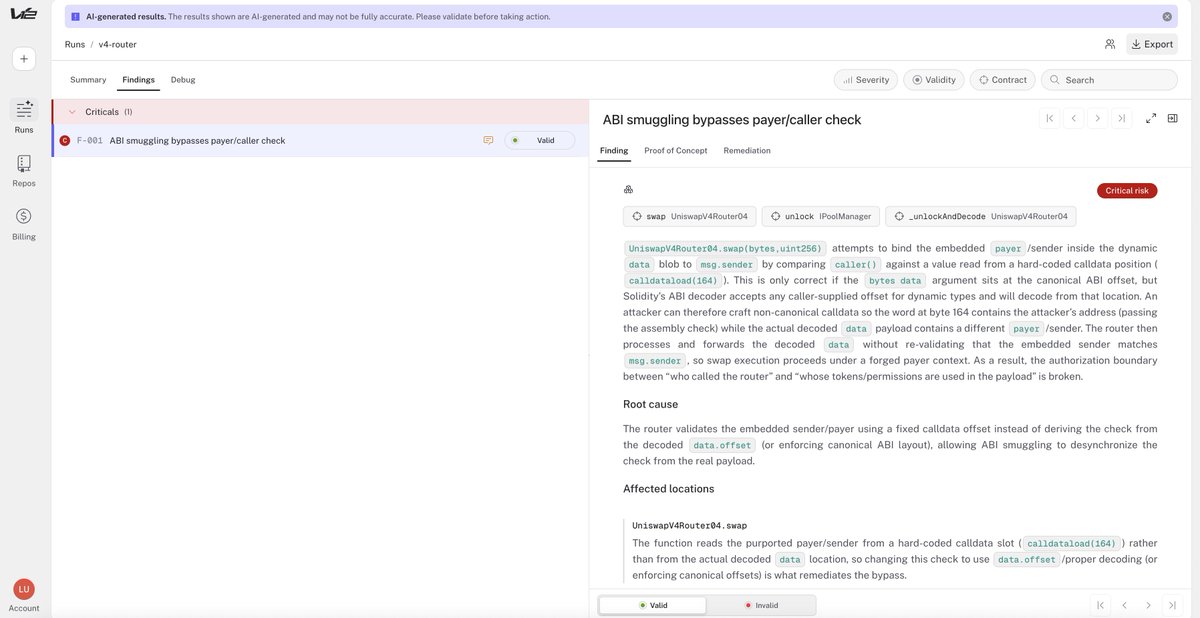This screenshot has width=1200, height=618.
Task: Switch to the Debug tab
Action: pyautogui.click(x=183, y=80)
